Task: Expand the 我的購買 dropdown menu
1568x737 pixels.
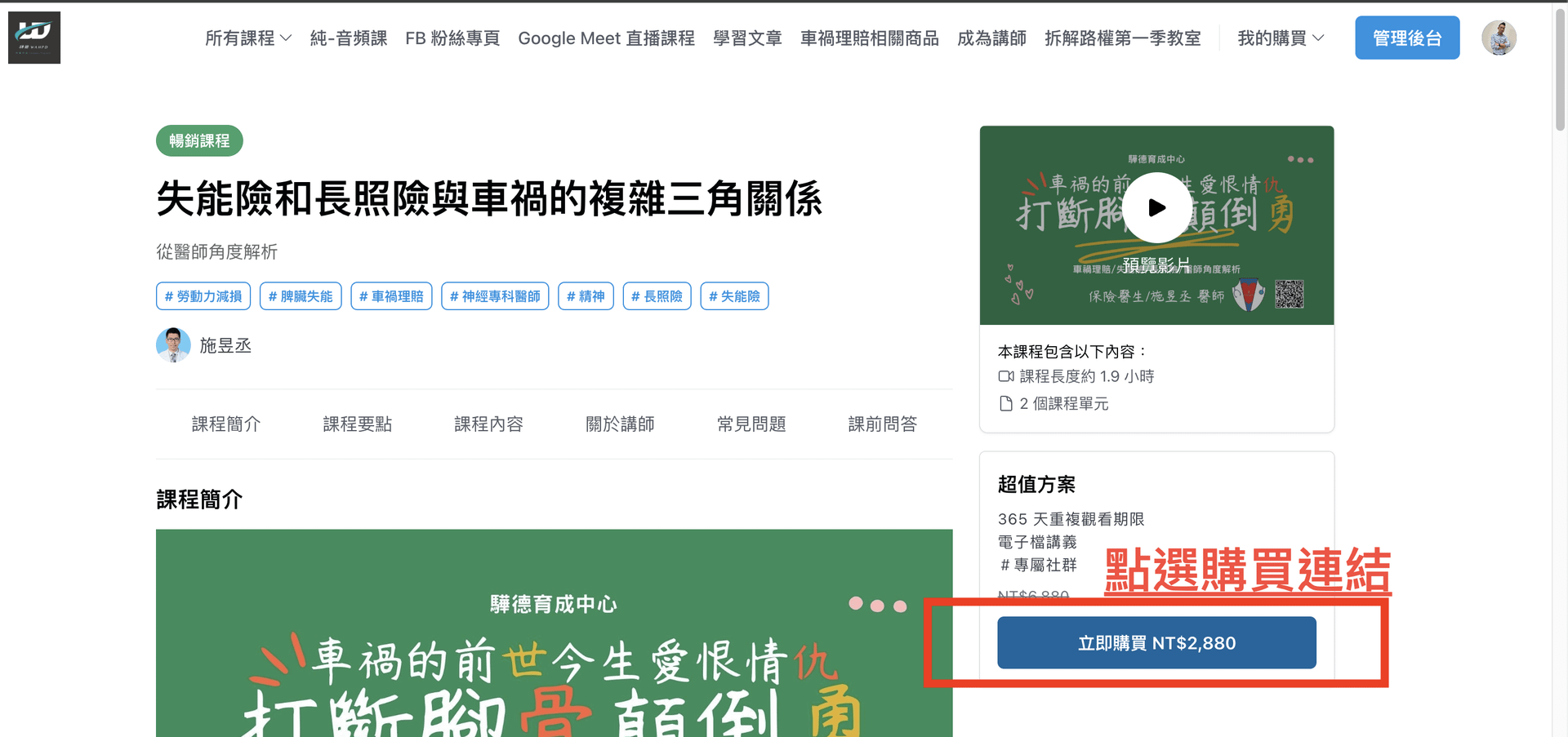Action: coord(1280,38)
